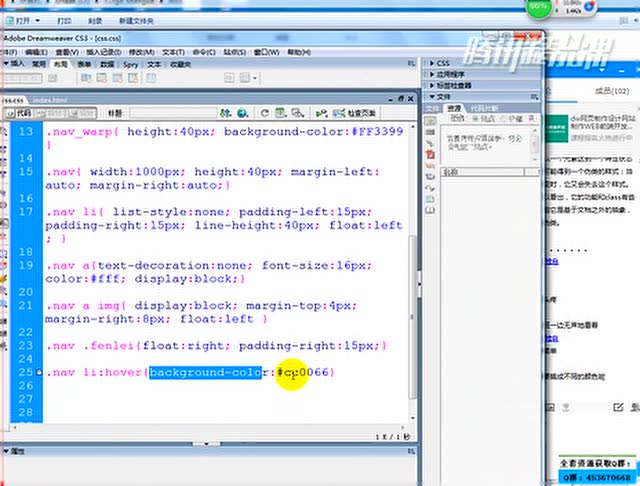Screen dimensions: 640x486
Task: Click the .nav_warp selector on line 13
Action: point(79,132)
